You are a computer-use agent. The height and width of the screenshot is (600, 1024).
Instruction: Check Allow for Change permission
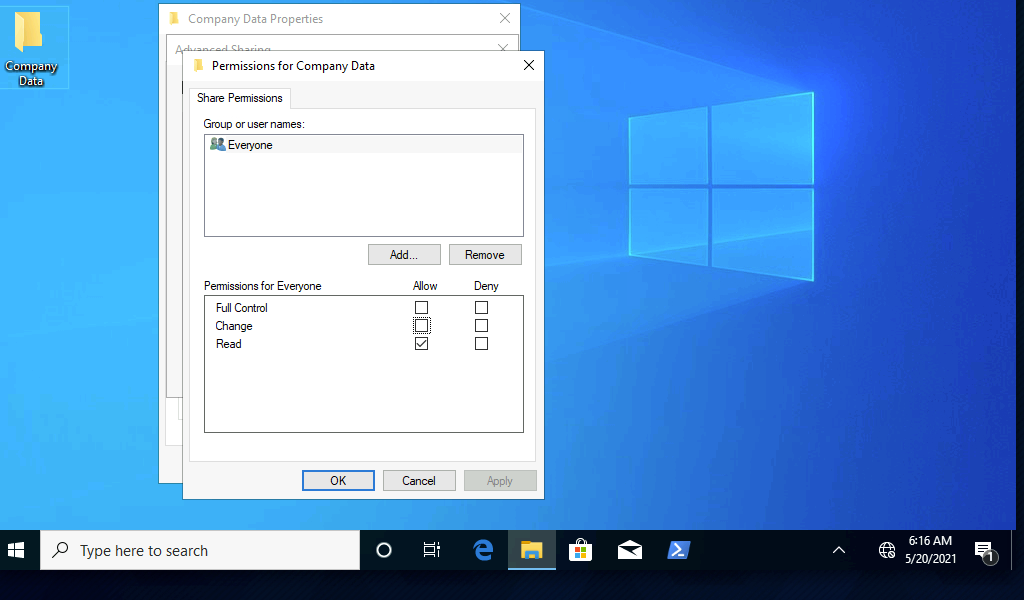[x=421, y=326]
